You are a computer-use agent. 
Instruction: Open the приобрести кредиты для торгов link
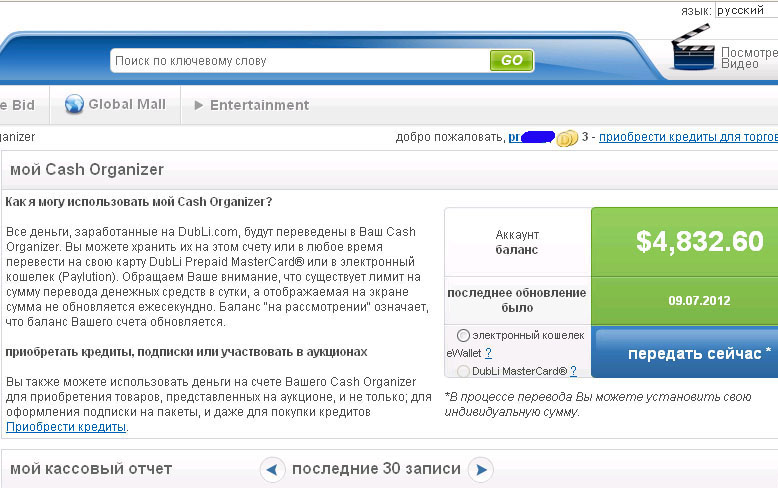pos(688,137)
